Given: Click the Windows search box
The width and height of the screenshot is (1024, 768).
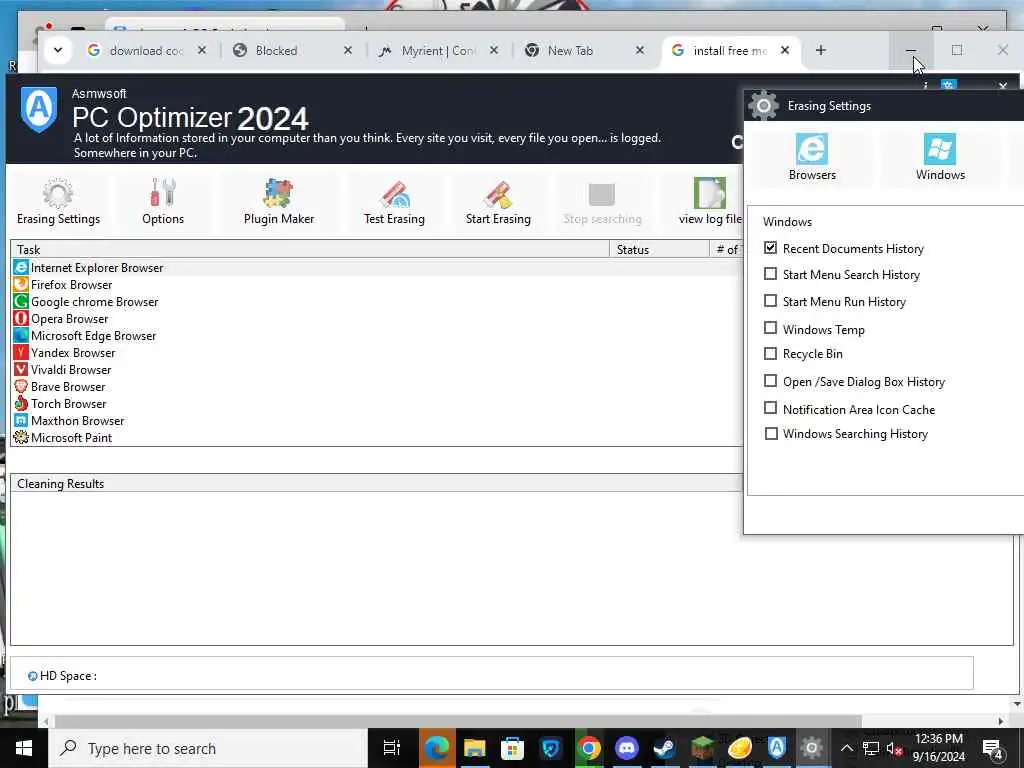Looking at the screenshot, I should coord(208,748).
